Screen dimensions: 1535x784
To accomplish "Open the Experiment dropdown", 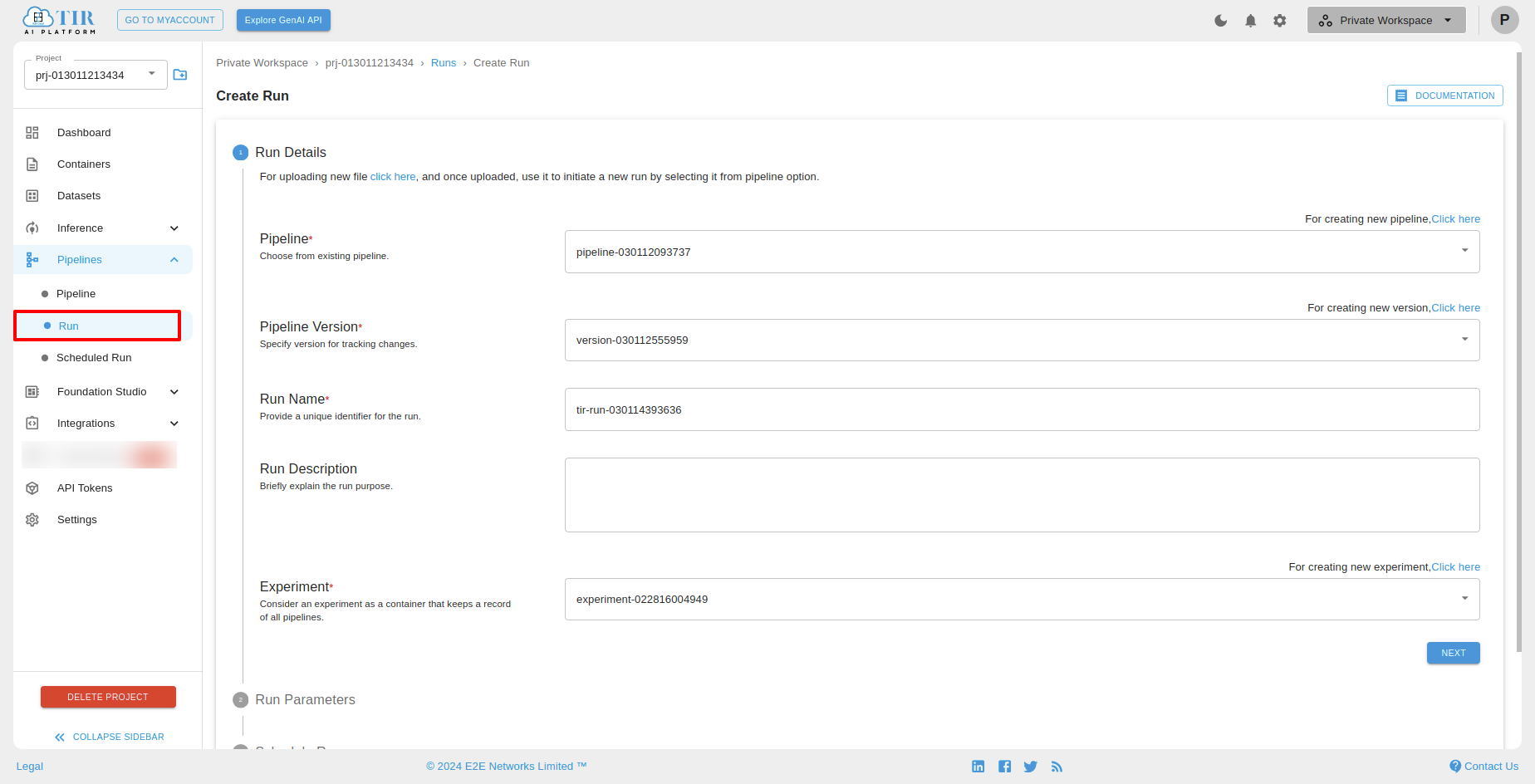I will tap(1022, 599).
